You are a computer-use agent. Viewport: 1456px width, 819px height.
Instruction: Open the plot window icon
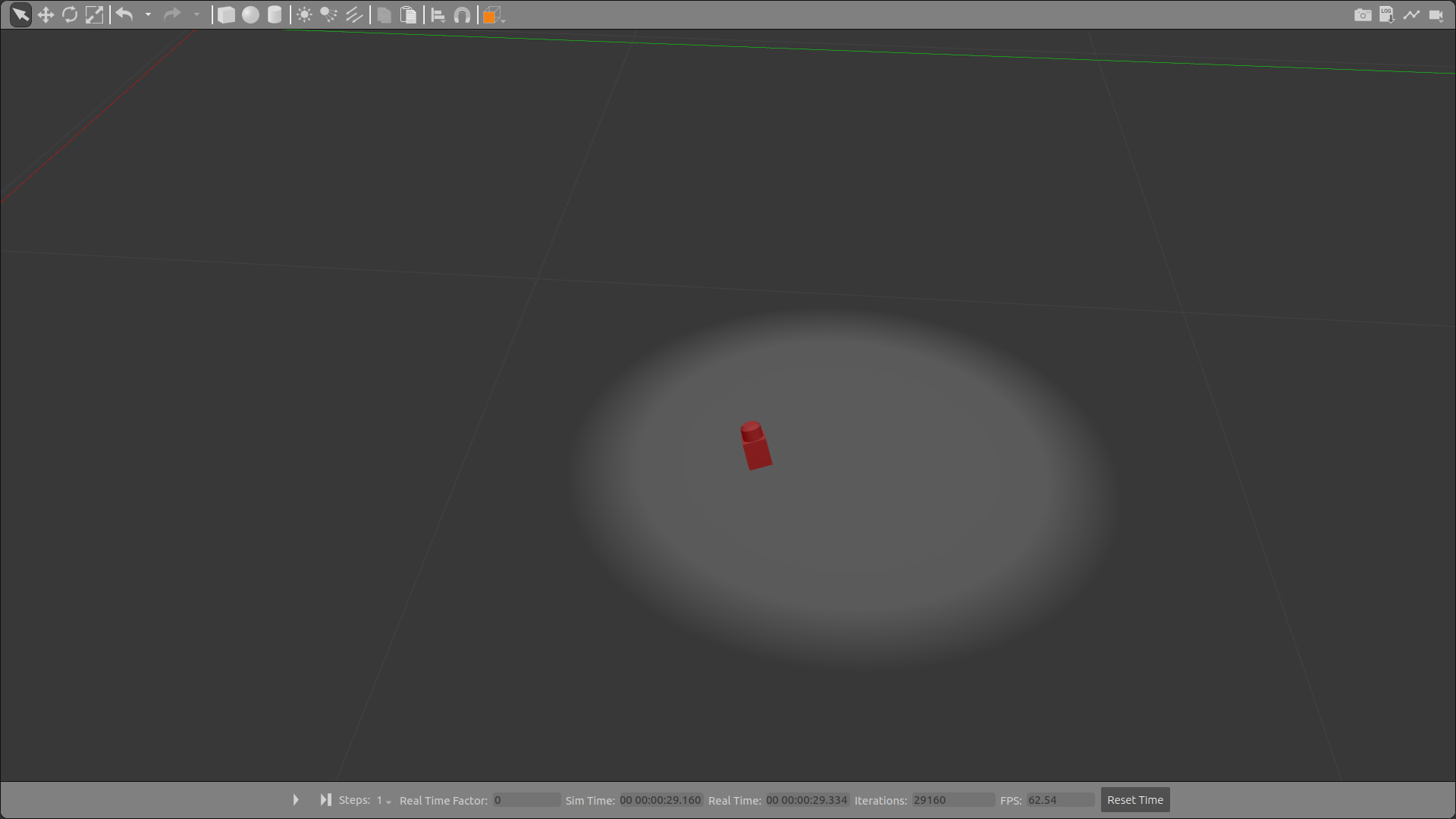point(1411,14)
